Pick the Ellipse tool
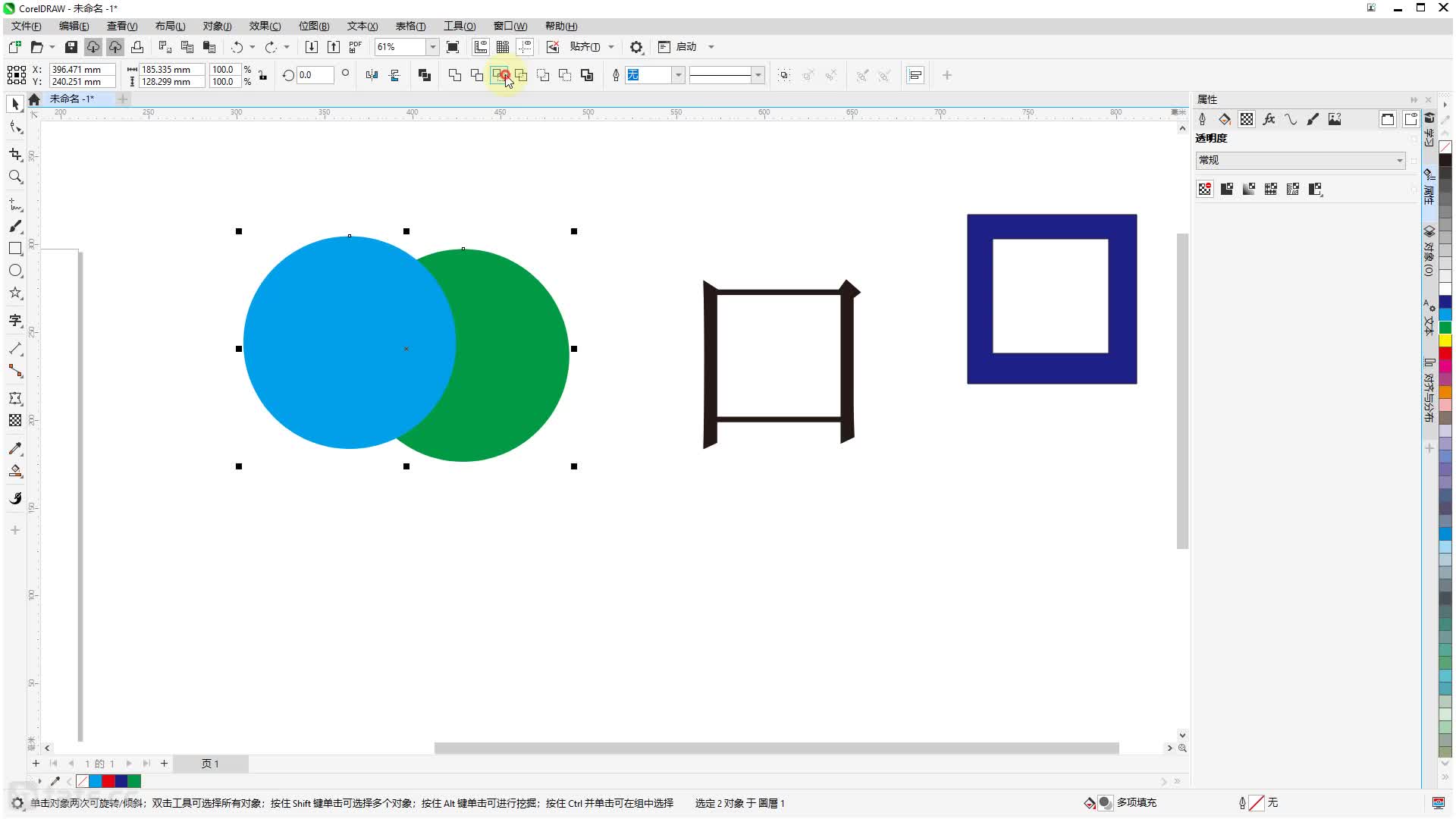 [x=15, y=271]
